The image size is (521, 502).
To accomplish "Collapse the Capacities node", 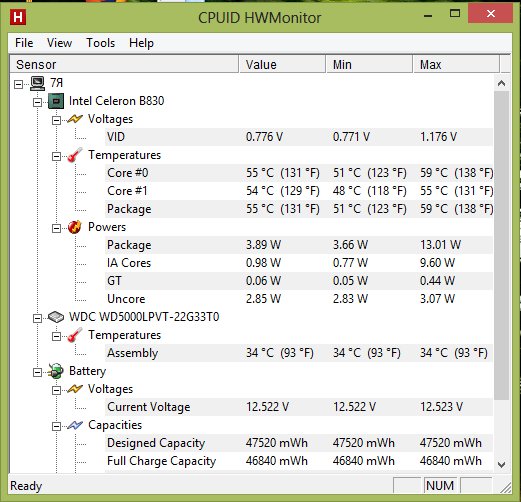I will tap(56, 426).
